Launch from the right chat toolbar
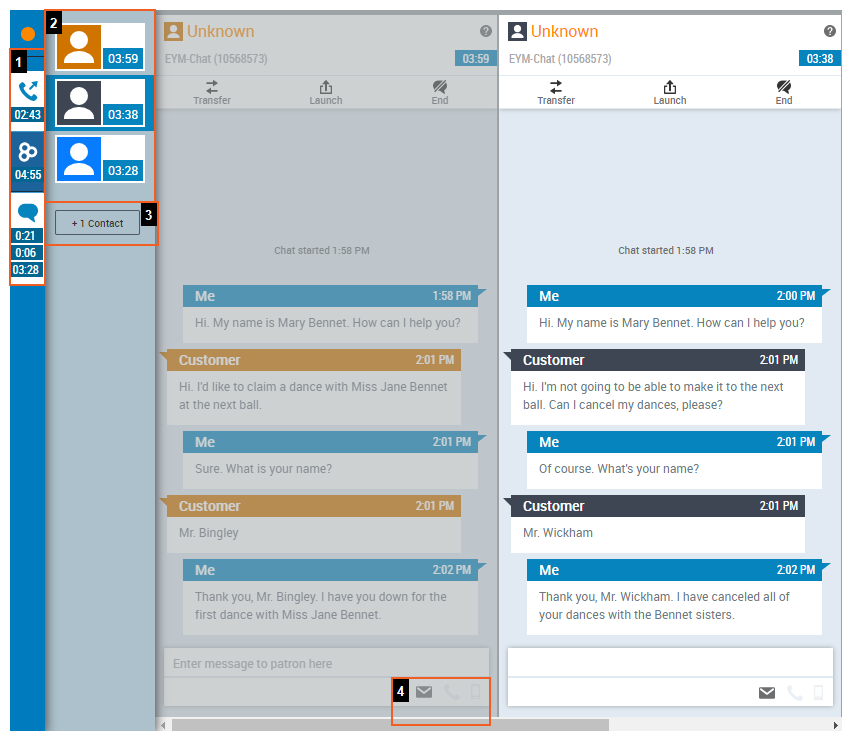854x743 pixels. [x=669, y=93]
